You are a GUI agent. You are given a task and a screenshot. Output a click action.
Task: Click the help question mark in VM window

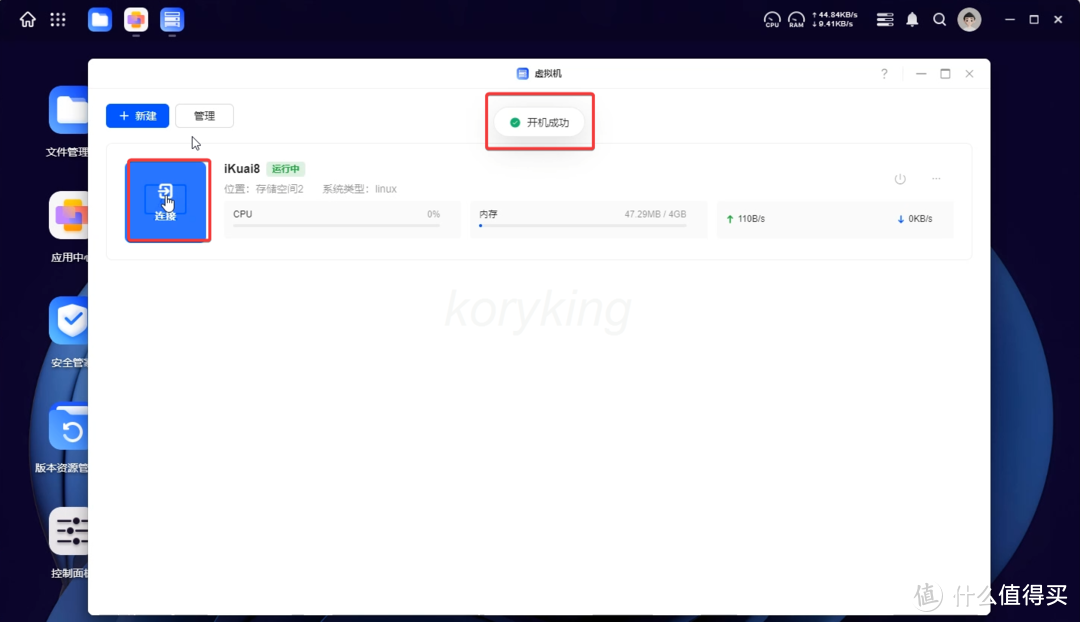point(884,73)
